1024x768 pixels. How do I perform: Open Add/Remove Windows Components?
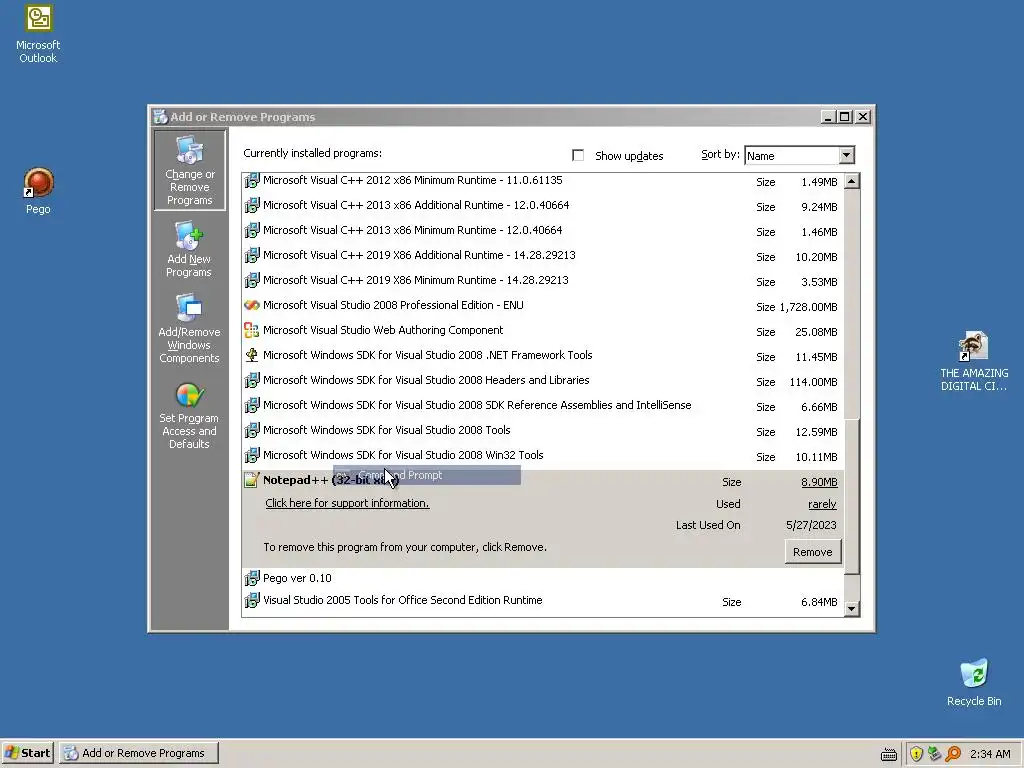click(x=189, y=328)
